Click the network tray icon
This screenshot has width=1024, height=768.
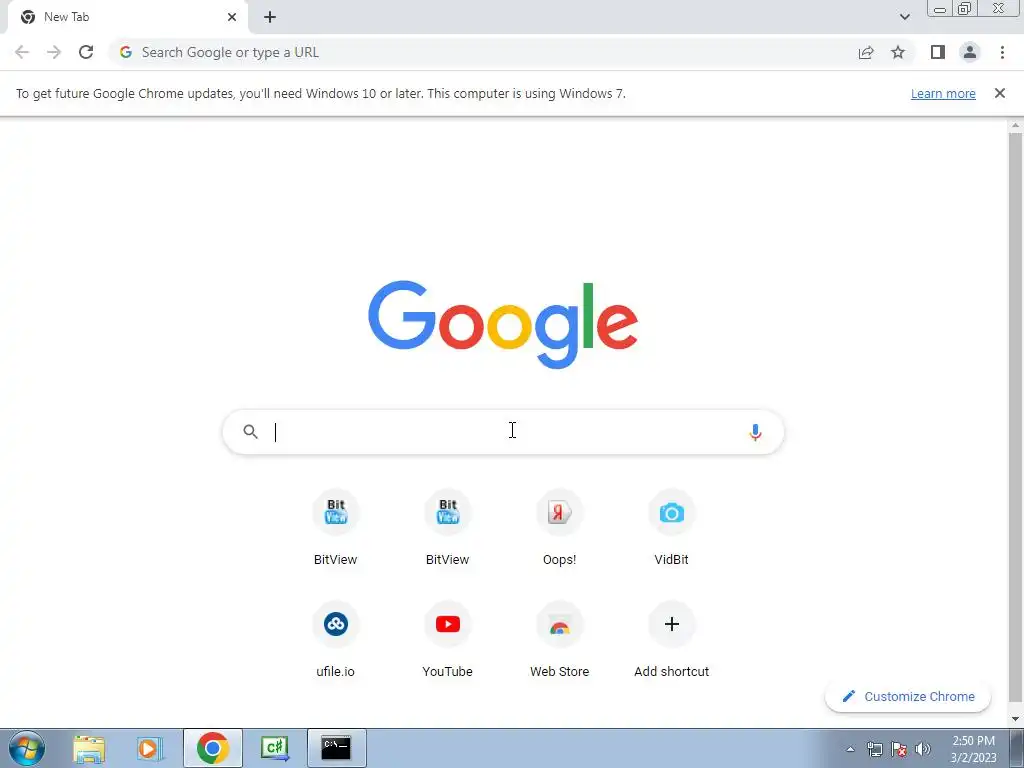pos(874,749)
